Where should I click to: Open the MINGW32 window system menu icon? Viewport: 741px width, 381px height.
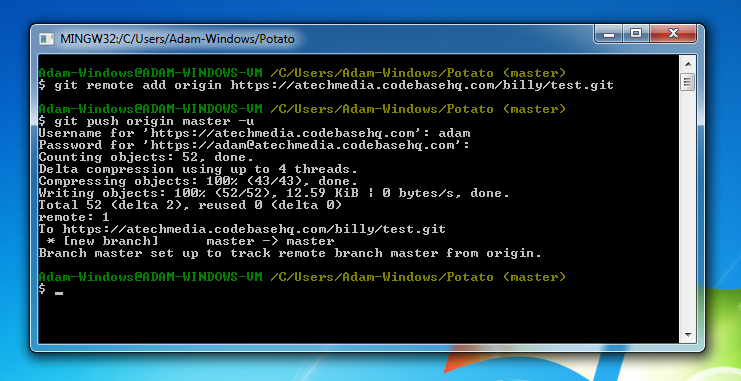pyautogui.click(x=46, y=39)
